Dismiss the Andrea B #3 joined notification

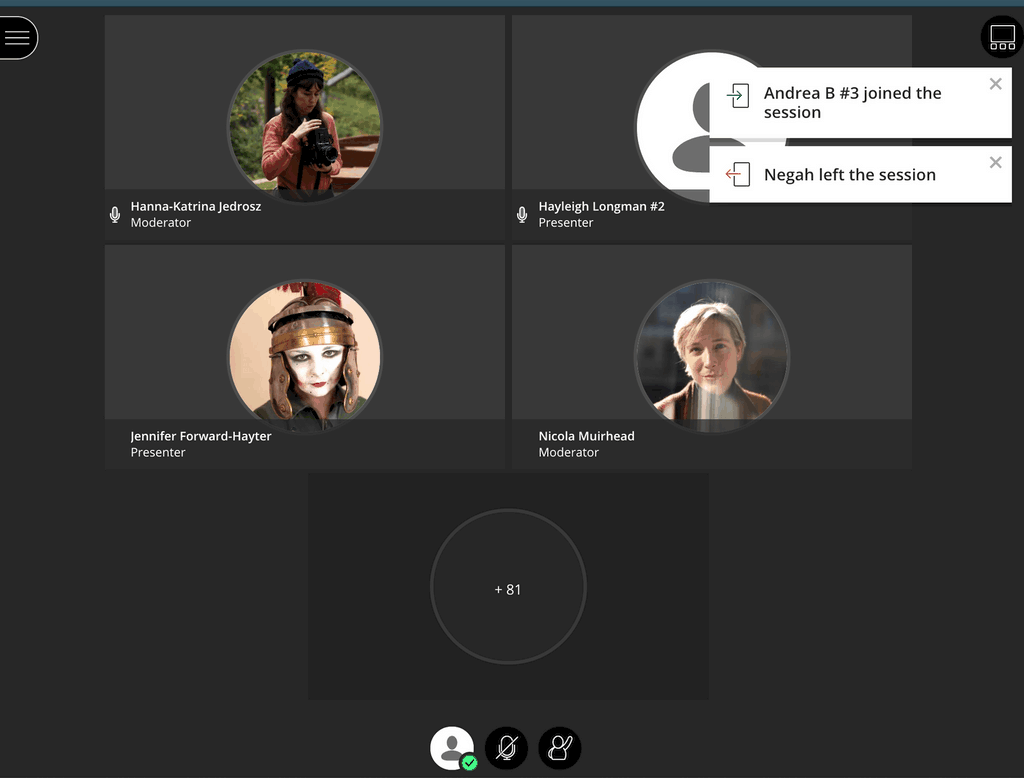[995, 84]
